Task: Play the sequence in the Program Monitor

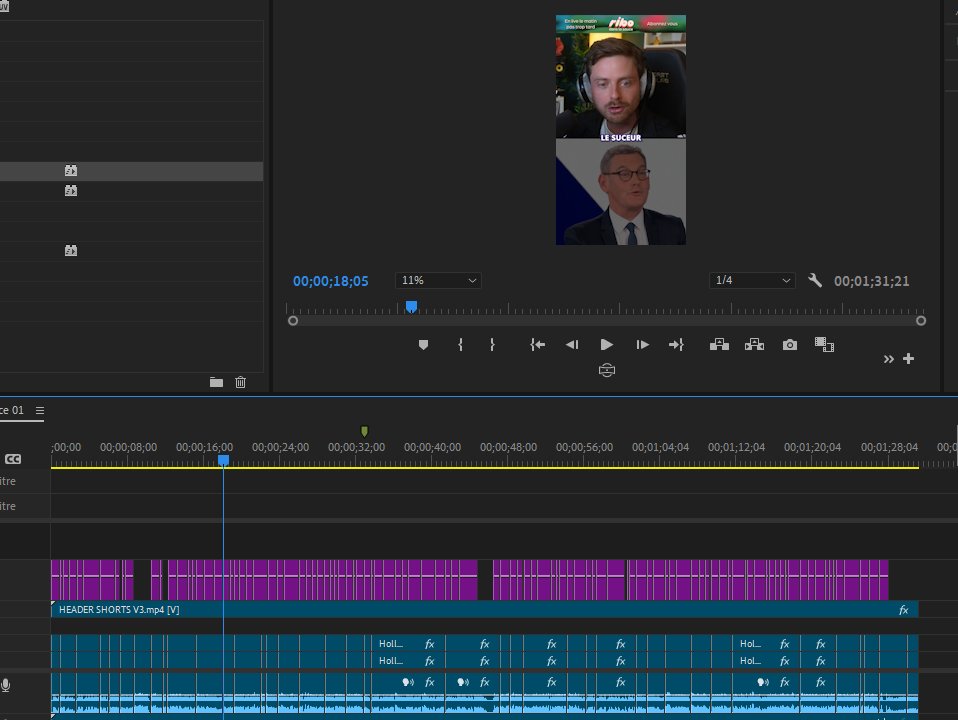Action: (x=606, y=345)
